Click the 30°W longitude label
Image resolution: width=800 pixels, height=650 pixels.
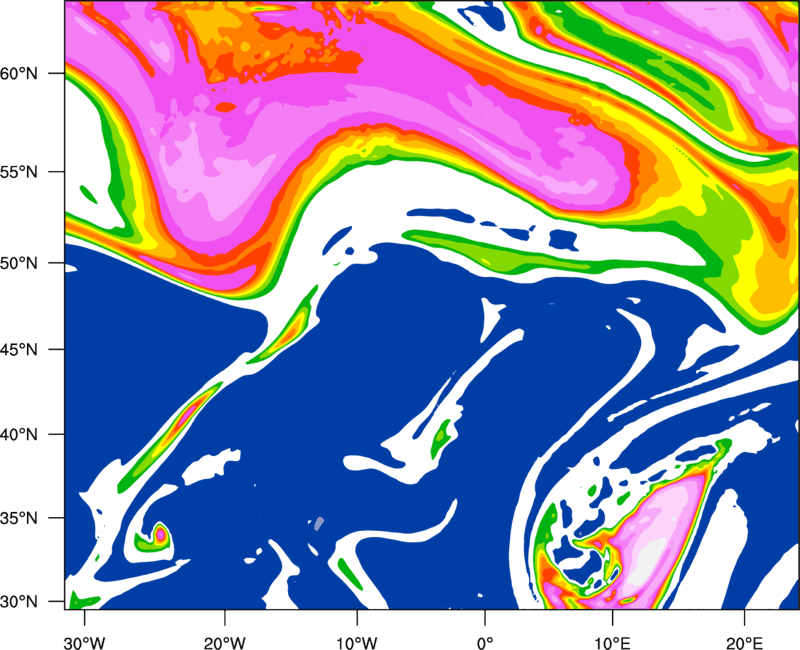pos(85,643)
